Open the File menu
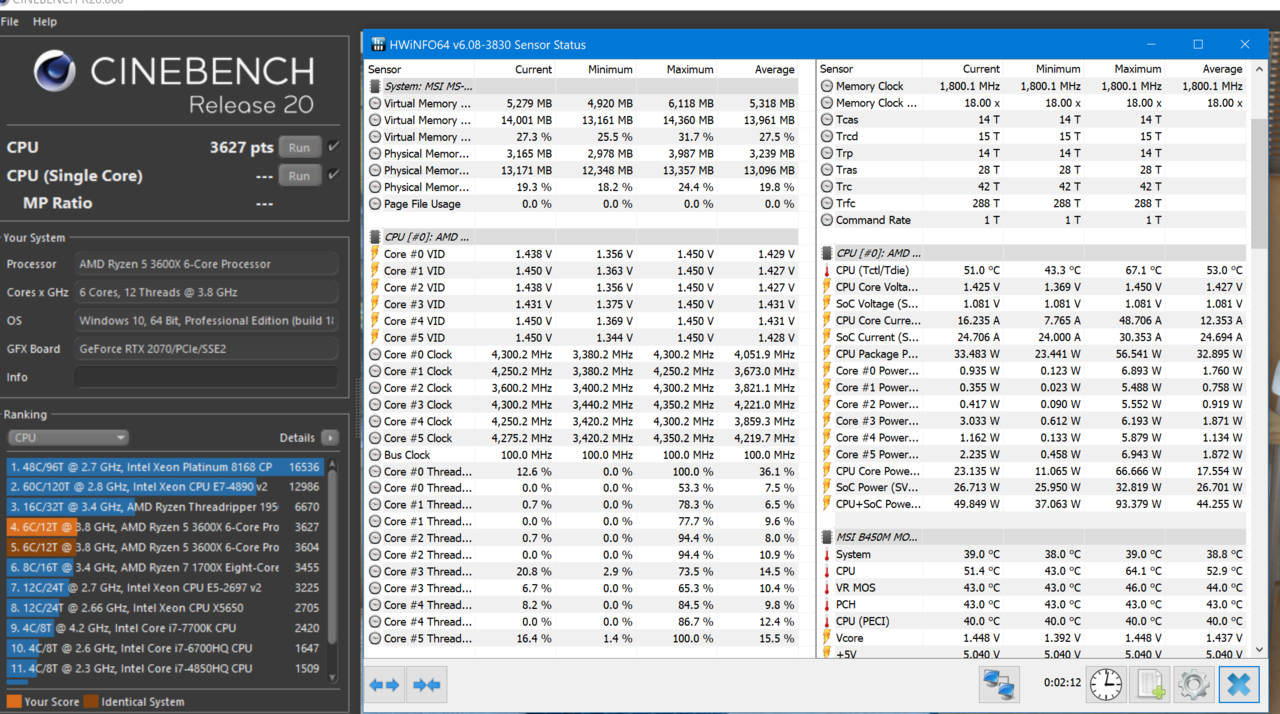The height and width of the screenshot is (714, 1280). 10,21
